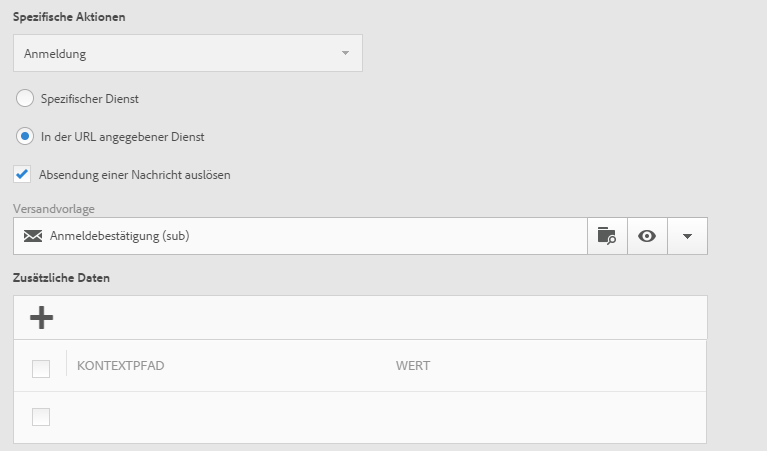The height and width of the screenshot is (451, 767).
Task: Click the Anmeldebestätigung (sub) template field
Action: click(x=300, y=236)
